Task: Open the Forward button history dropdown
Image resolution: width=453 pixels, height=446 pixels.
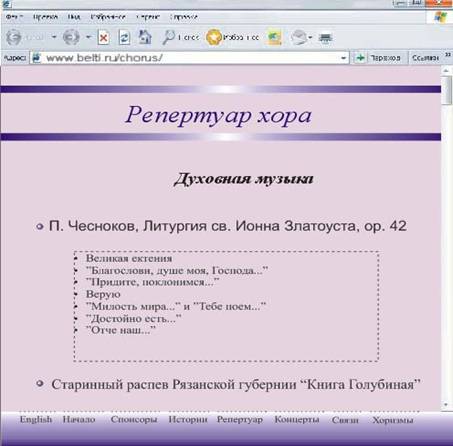Action: (x=88, y=37)
